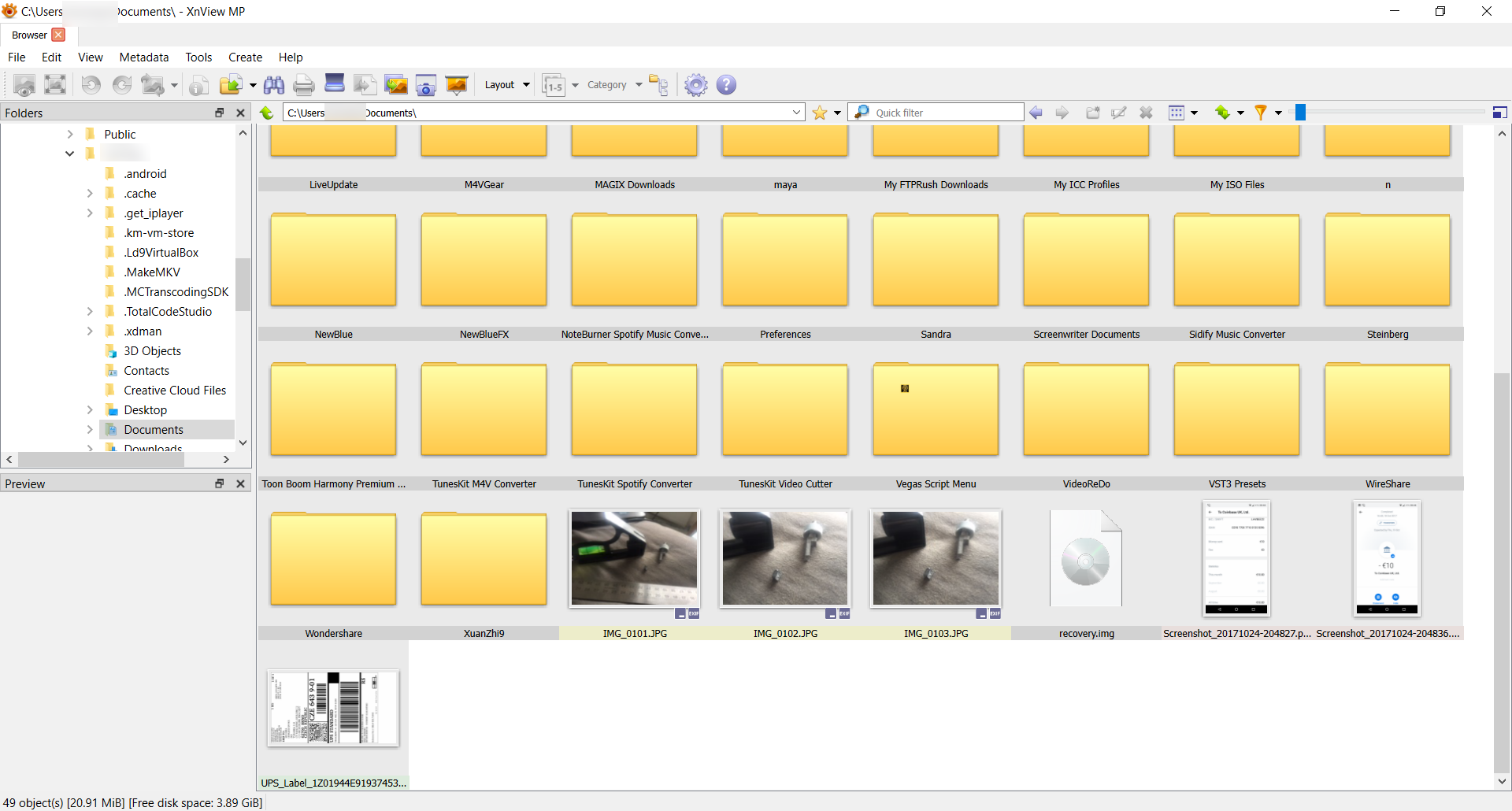1512x811 pixels.
Task: Select the 3D Objects tree folder
Action: [152, 350]
